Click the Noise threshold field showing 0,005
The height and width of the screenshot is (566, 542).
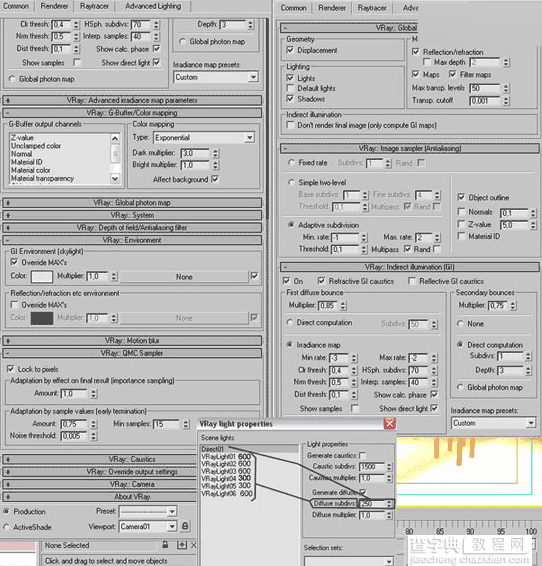coord(74,436)
